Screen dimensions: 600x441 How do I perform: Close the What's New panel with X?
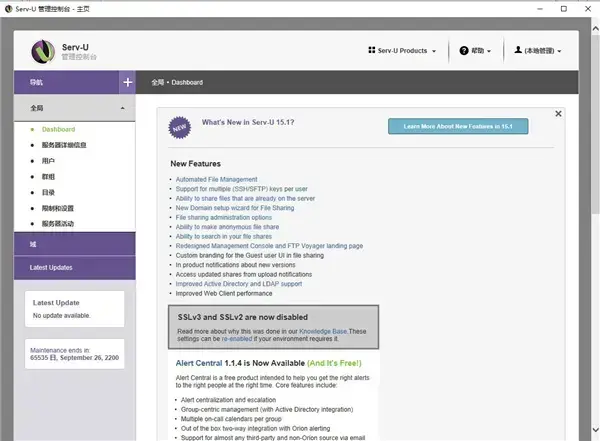coord(558,114)
